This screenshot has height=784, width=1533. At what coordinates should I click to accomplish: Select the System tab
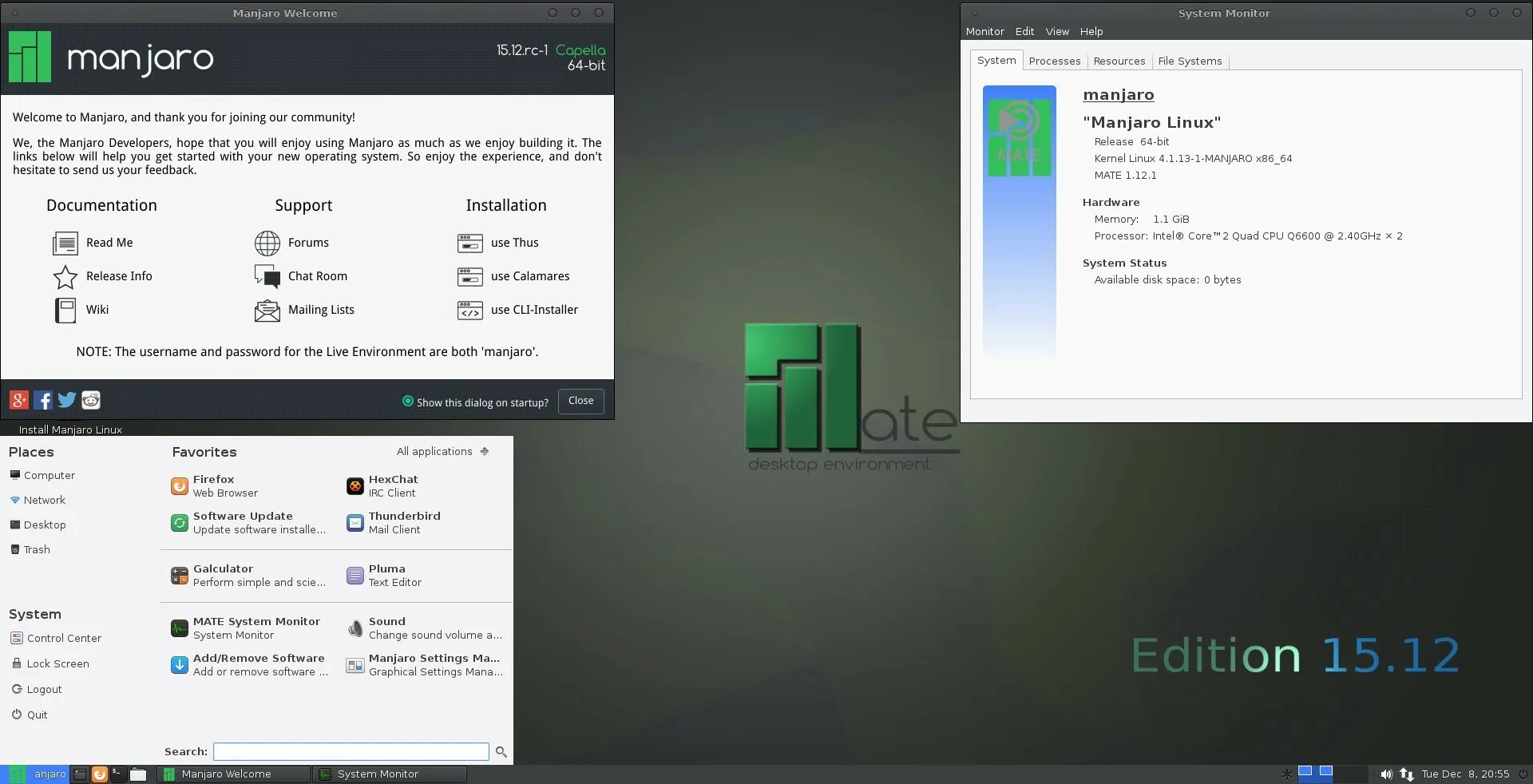996,61
